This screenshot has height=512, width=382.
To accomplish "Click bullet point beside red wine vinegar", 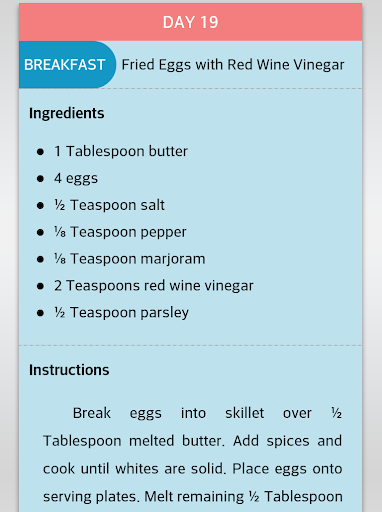I will pyautogui.click(x=40, y=286).
